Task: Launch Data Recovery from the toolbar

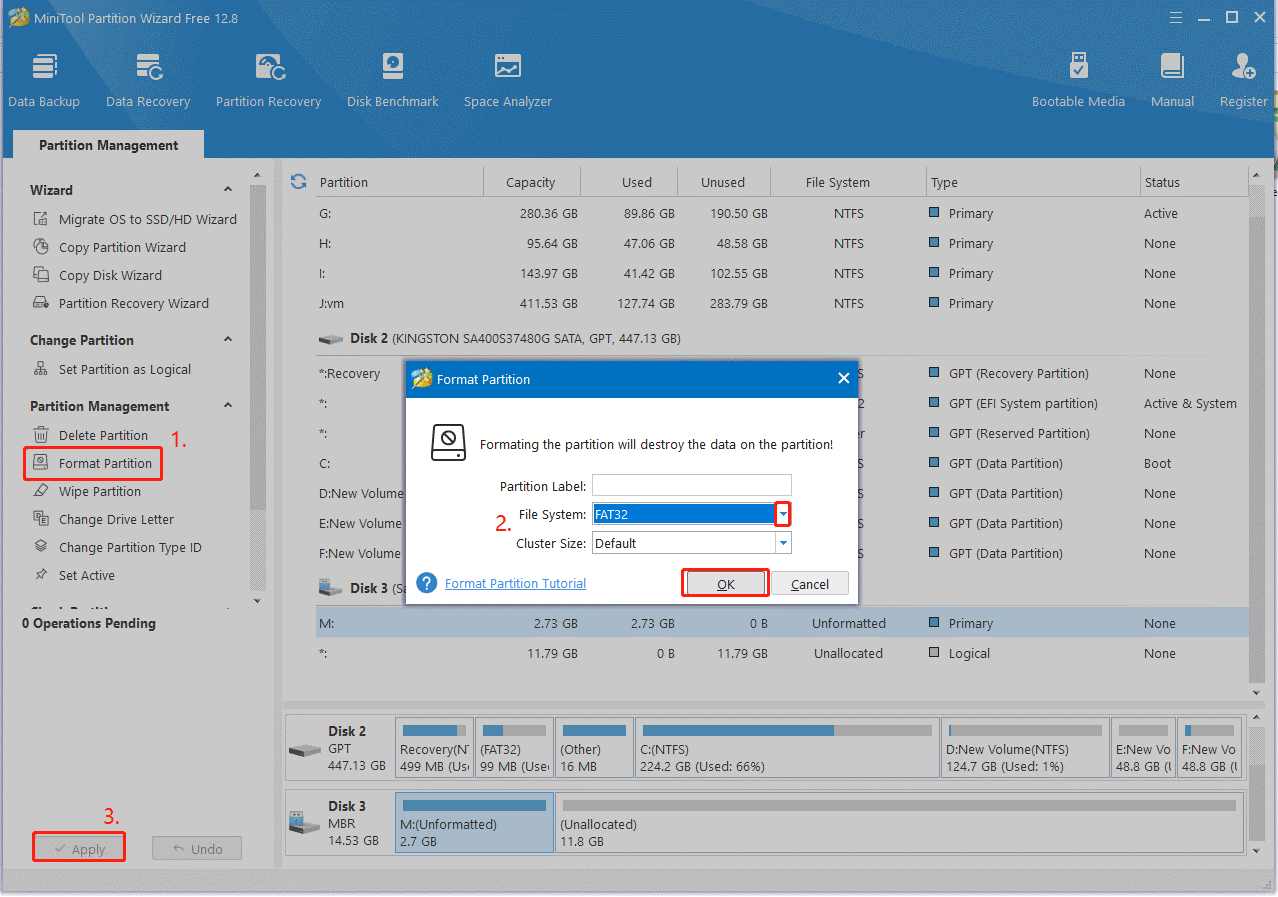Action: (147, 78)
